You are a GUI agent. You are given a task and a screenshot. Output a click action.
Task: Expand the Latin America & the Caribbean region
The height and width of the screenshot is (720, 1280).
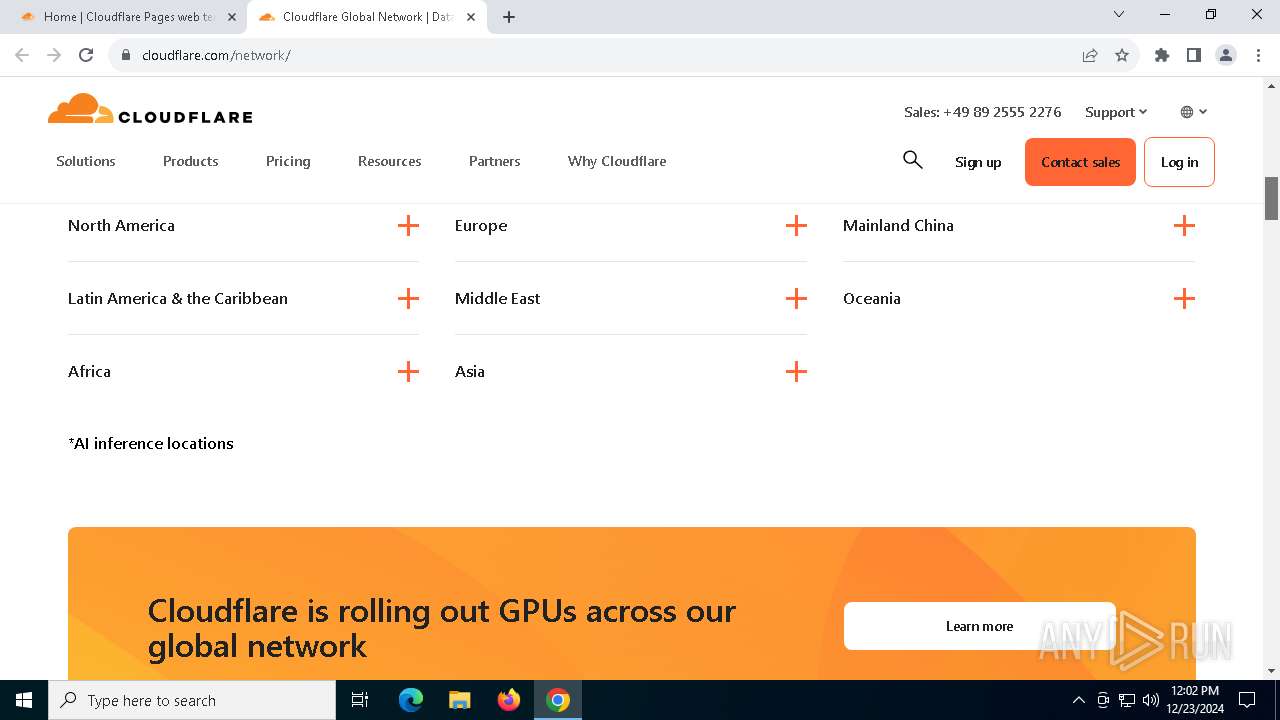tap(243, 299)
